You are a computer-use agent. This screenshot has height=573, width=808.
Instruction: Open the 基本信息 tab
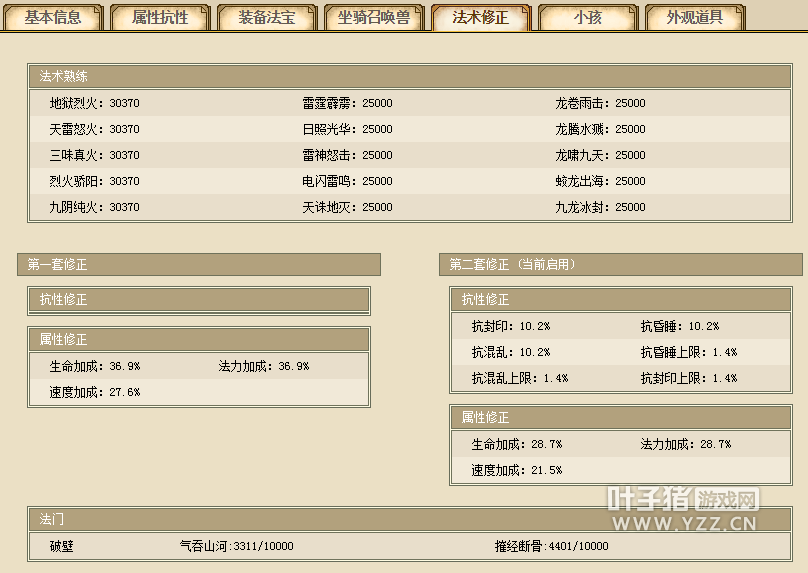click(x=53, y=17)
